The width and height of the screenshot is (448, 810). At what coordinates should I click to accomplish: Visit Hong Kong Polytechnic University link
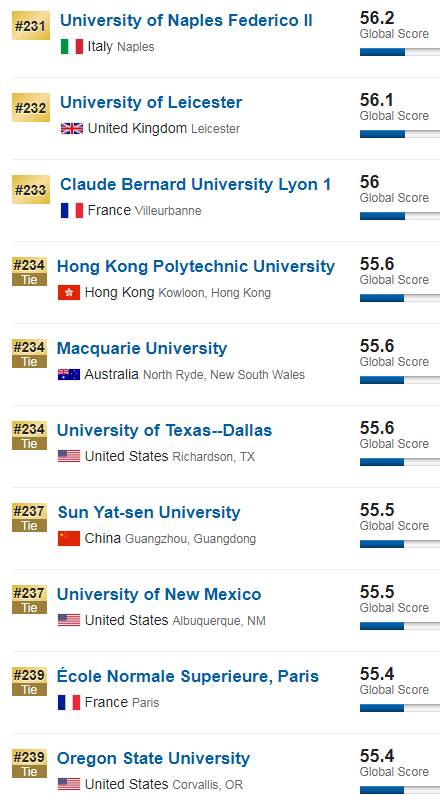coord(196,267)
